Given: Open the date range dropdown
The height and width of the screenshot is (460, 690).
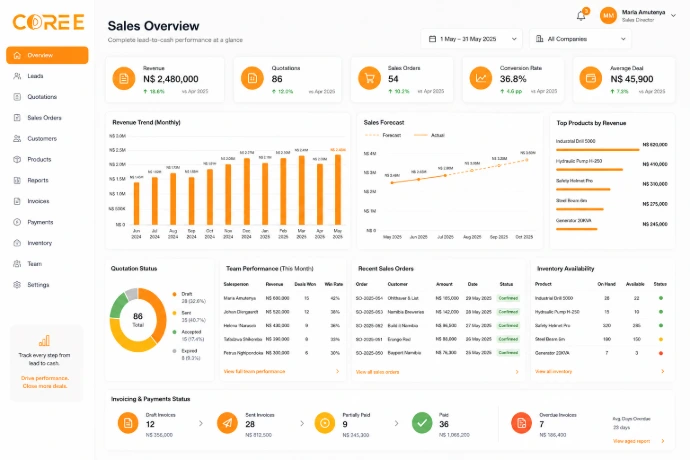Looking at the screenshot, I should coord(472,39).
